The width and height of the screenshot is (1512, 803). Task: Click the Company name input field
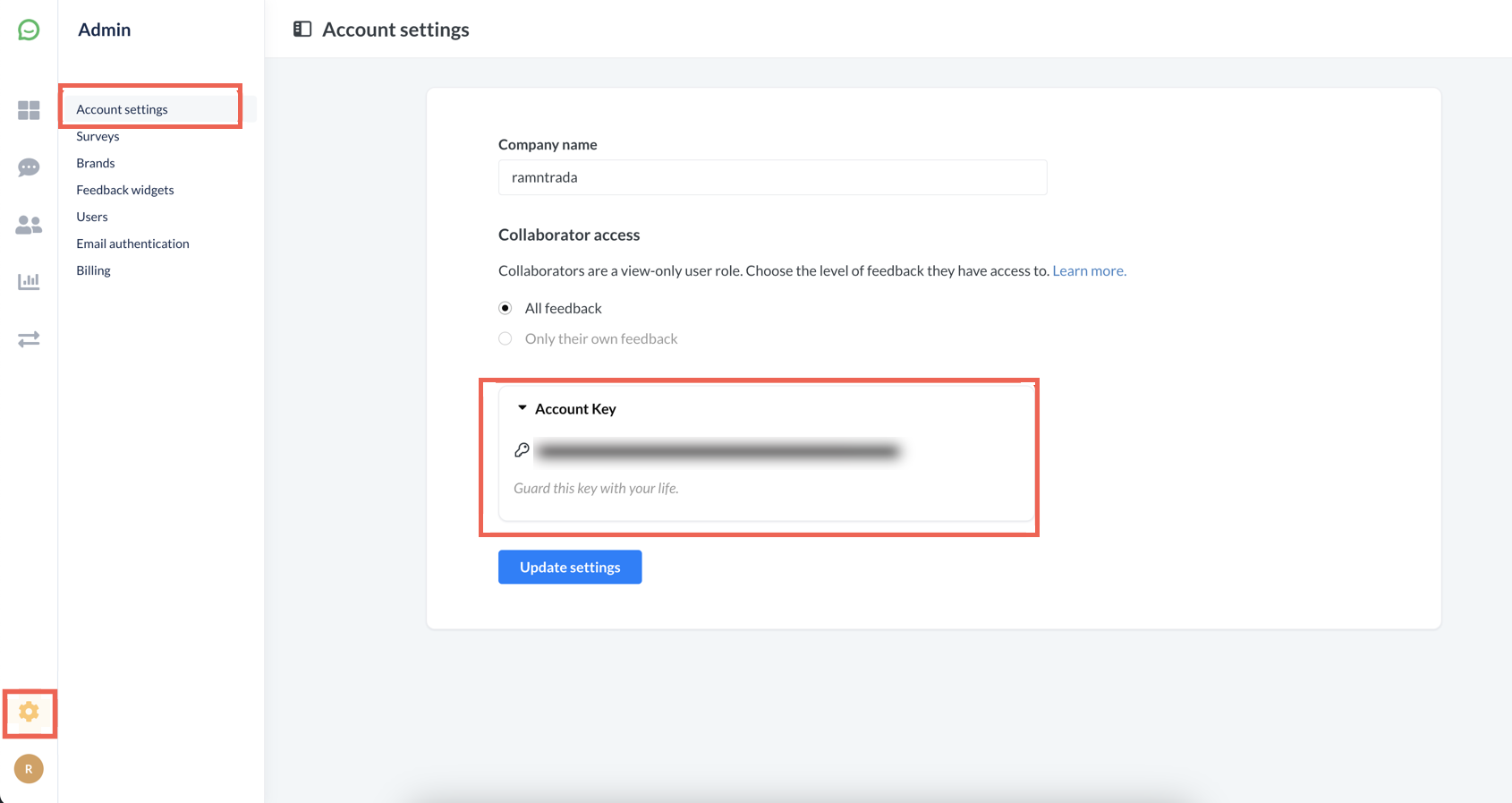tap(773, 177)
